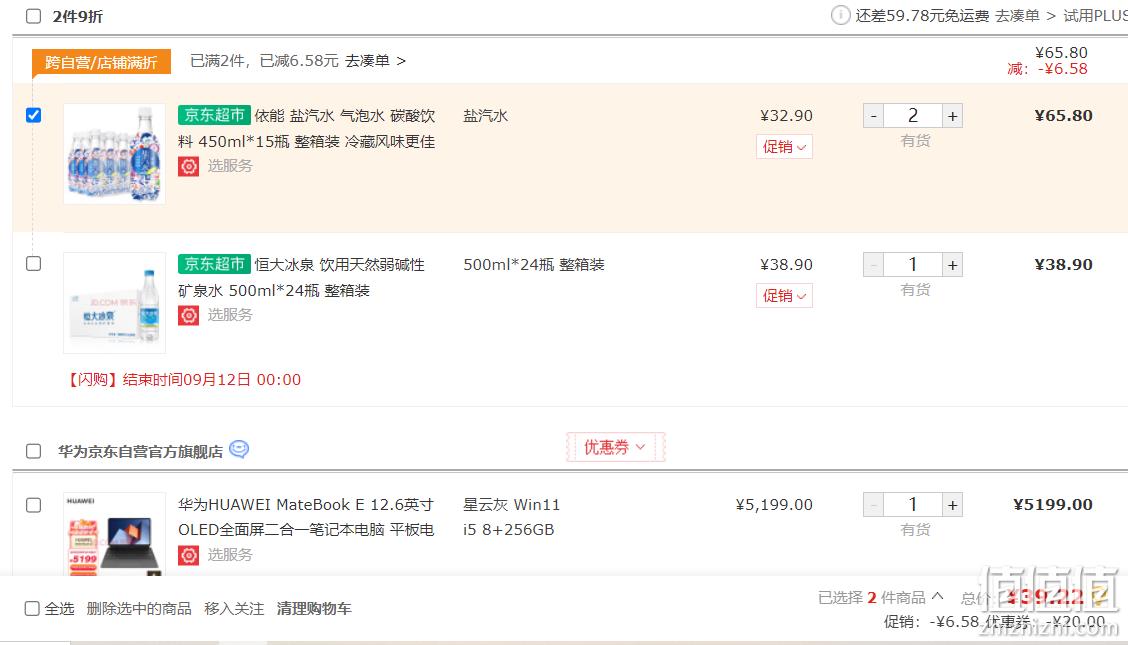Expand the 已选择 2 件商品 arrow
This screenshot has height=645, width=1128.
[937, 596]
